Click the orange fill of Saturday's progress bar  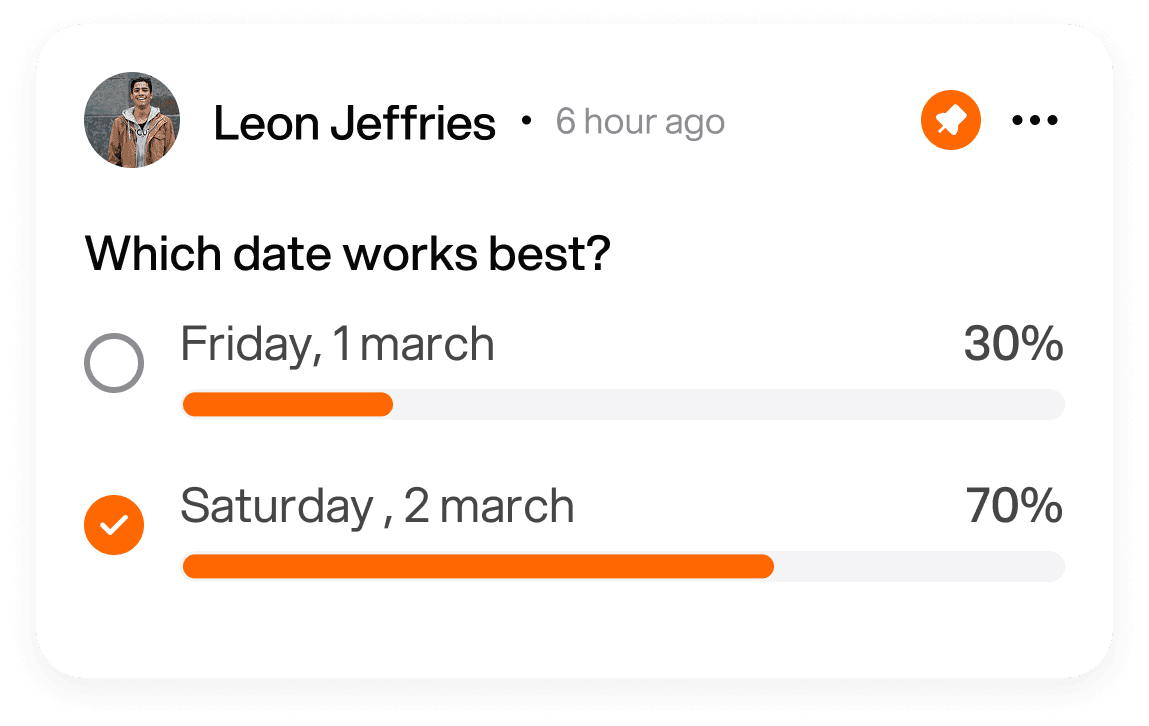[x=478, y=567]
